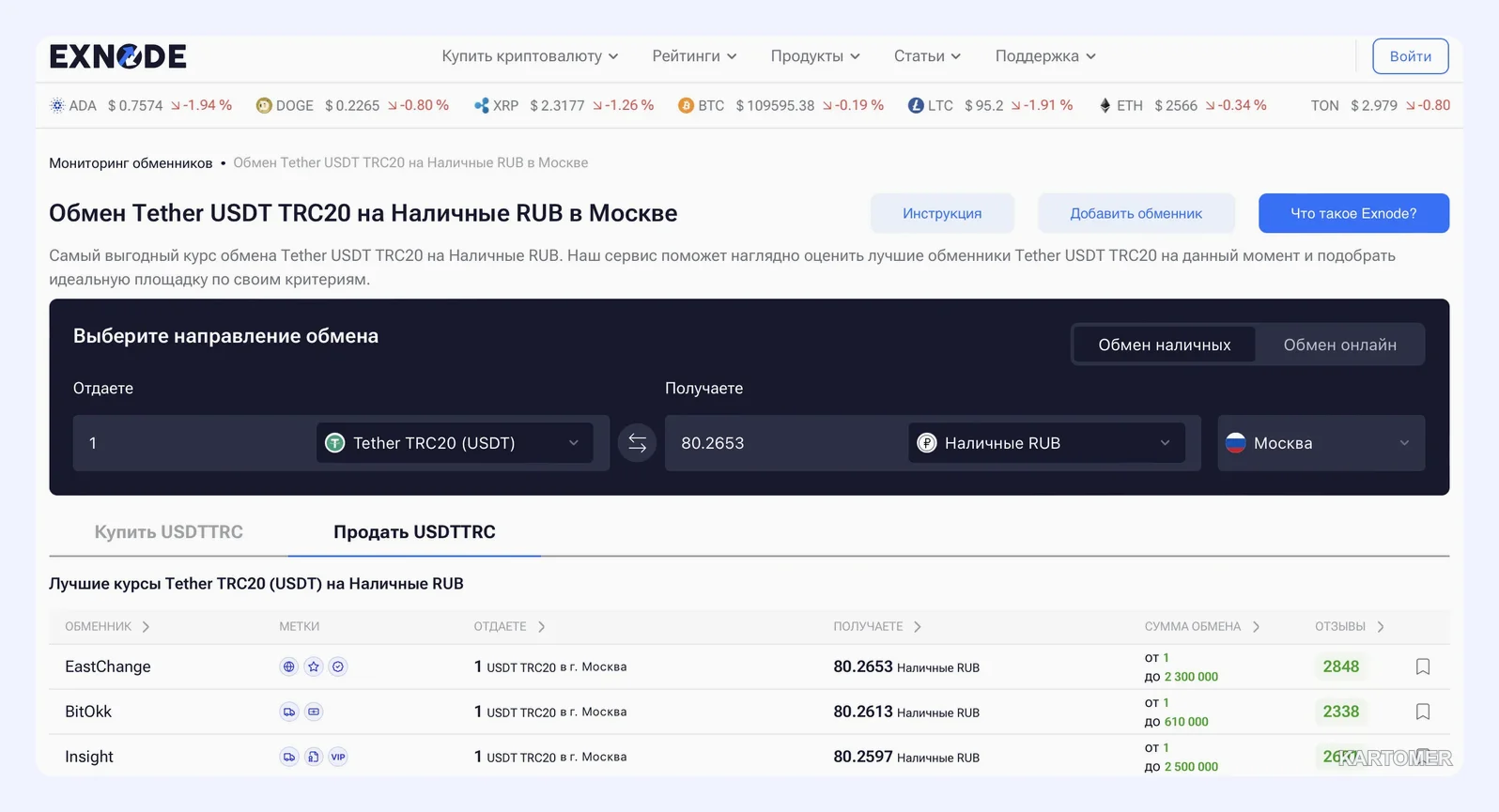The width and height of the screenshot is (1499, 812).
Task: Click the BTC ticker coin icon
Action: (x=686, y=105)
